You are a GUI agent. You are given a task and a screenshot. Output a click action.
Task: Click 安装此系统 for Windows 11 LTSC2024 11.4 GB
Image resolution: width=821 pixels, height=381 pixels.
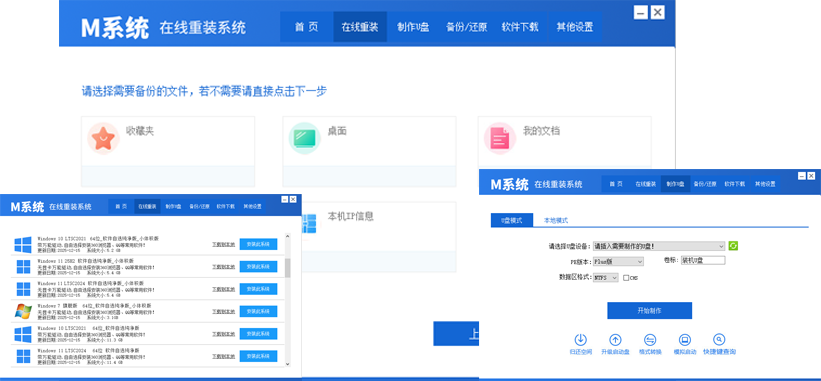258,356
